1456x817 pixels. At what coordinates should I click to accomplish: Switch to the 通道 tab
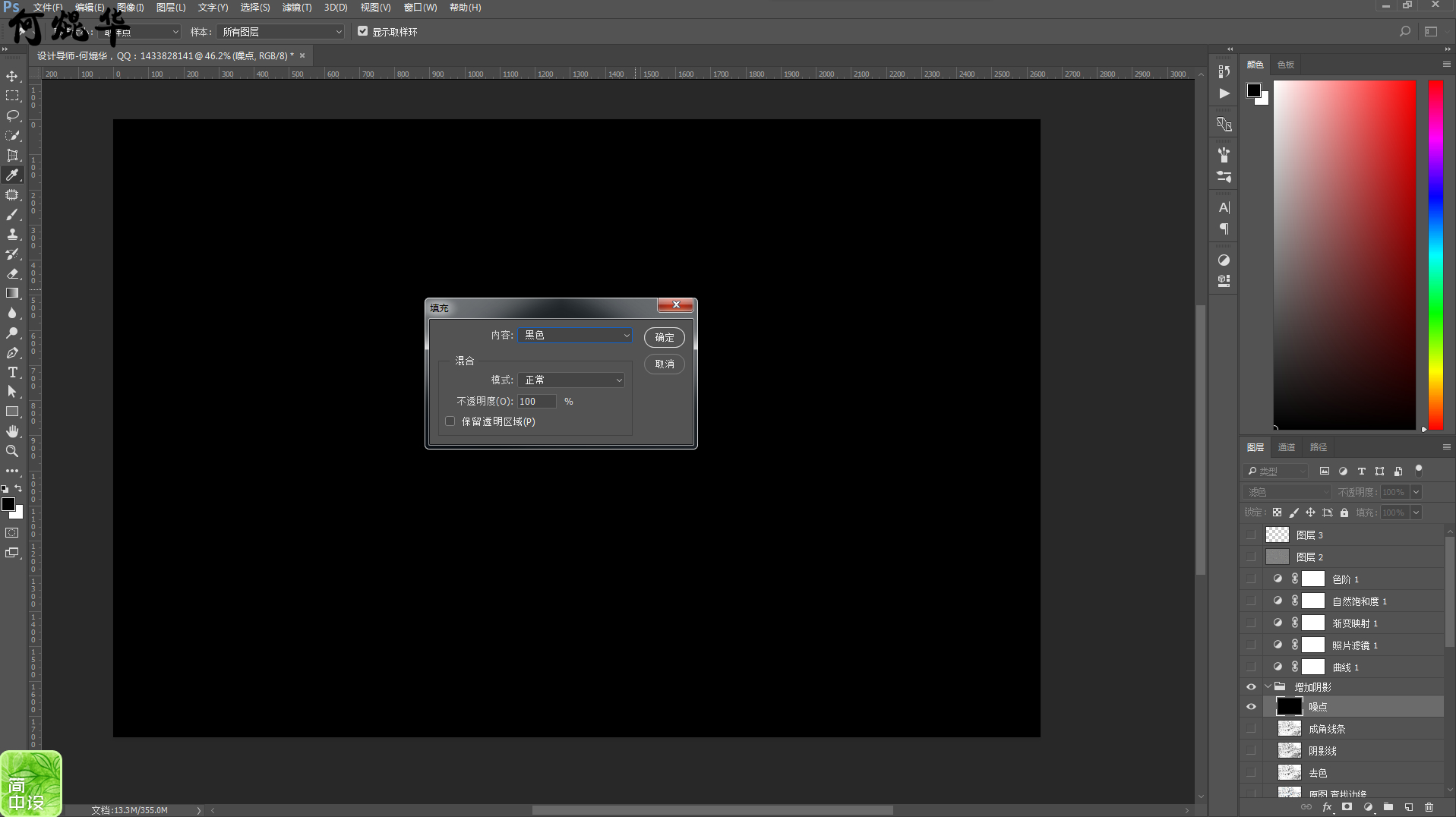[1286, 447]
